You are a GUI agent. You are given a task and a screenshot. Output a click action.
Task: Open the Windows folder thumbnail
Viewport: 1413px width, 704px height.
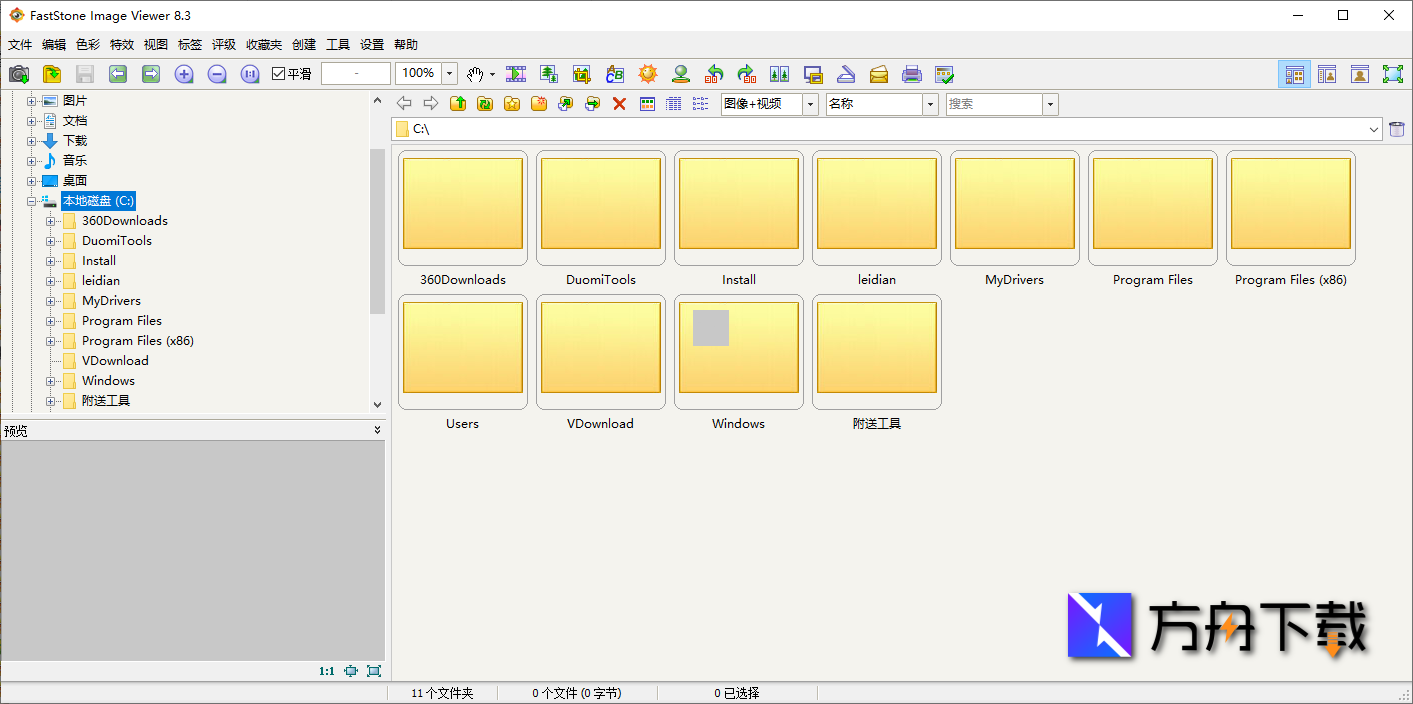tap(738, 350)
